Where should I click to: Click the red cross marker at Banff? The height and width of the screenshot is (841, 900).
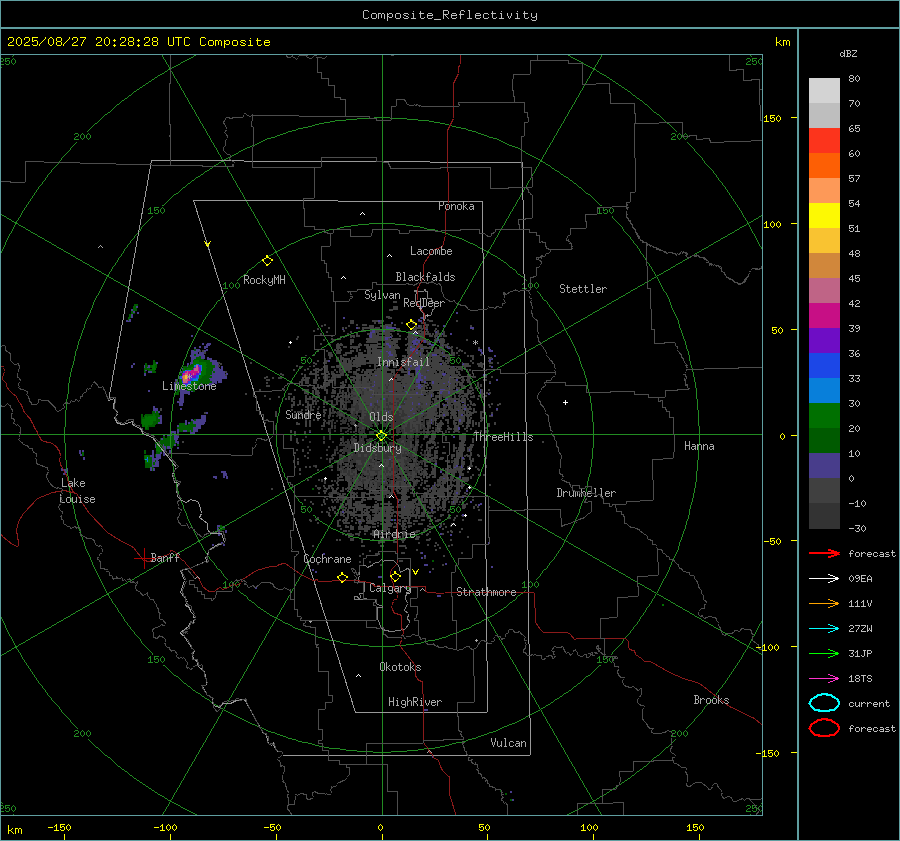143,558
